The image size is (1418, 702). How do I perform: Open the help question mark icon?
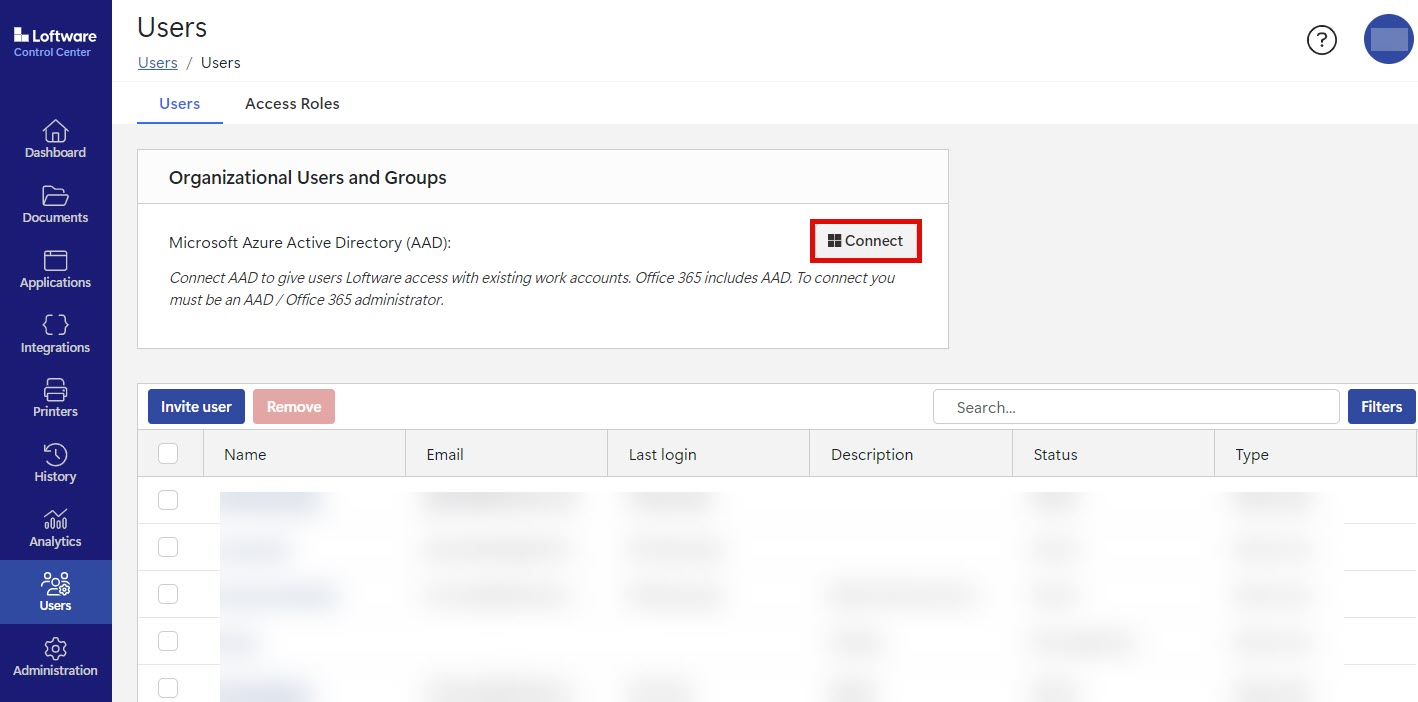(x=1322, y=40)
